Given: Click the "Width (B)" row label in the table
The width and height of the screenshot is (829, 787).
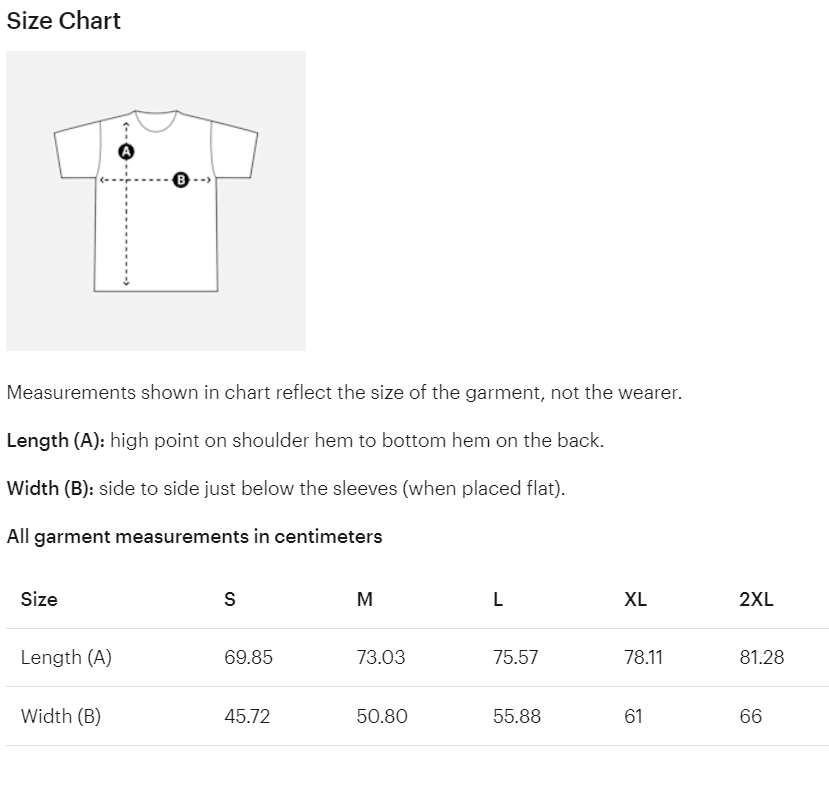Looking at the screenshot, I should tap(60, 716).
